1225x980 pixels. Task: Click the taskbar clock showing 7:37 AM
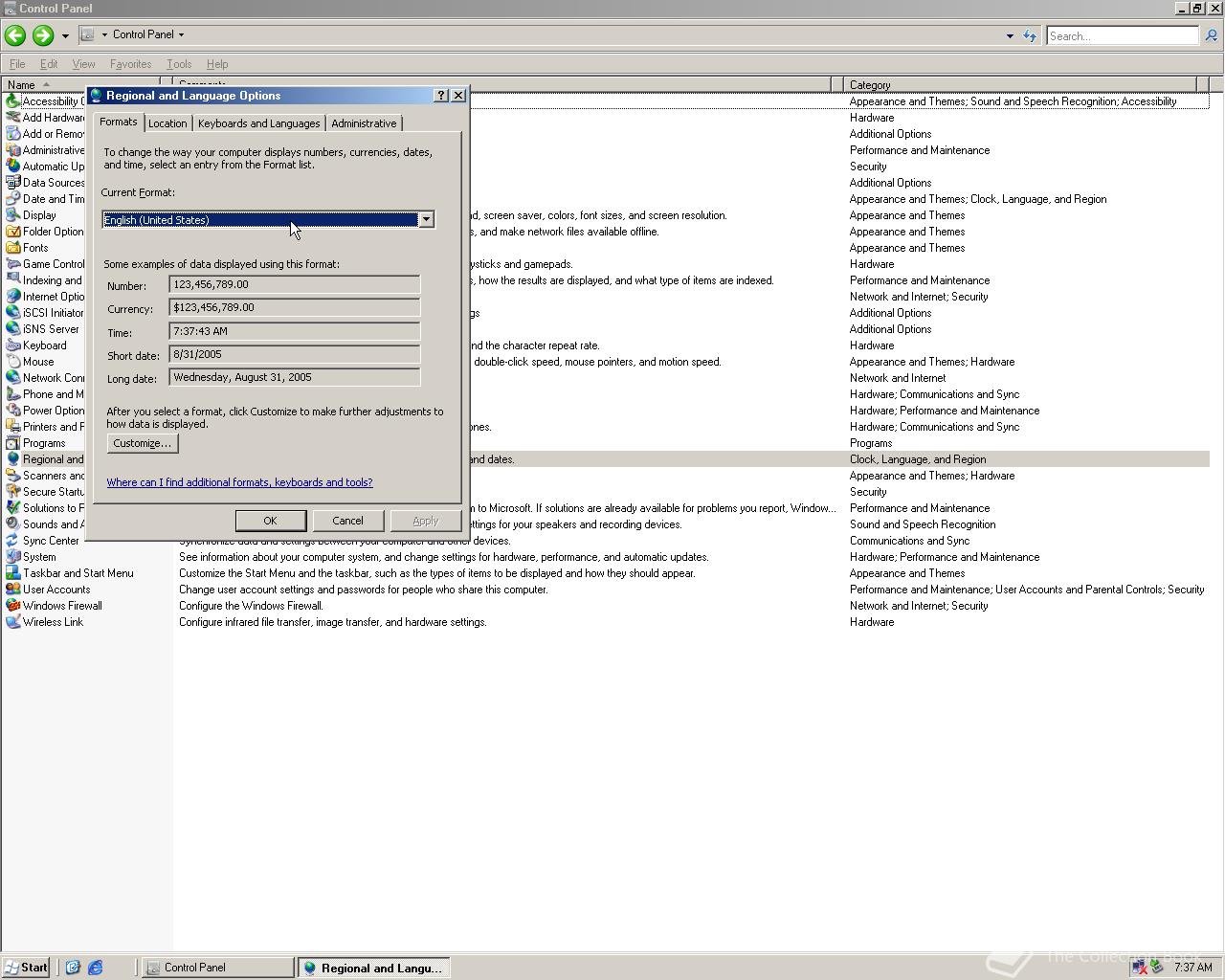(1192, 968)
